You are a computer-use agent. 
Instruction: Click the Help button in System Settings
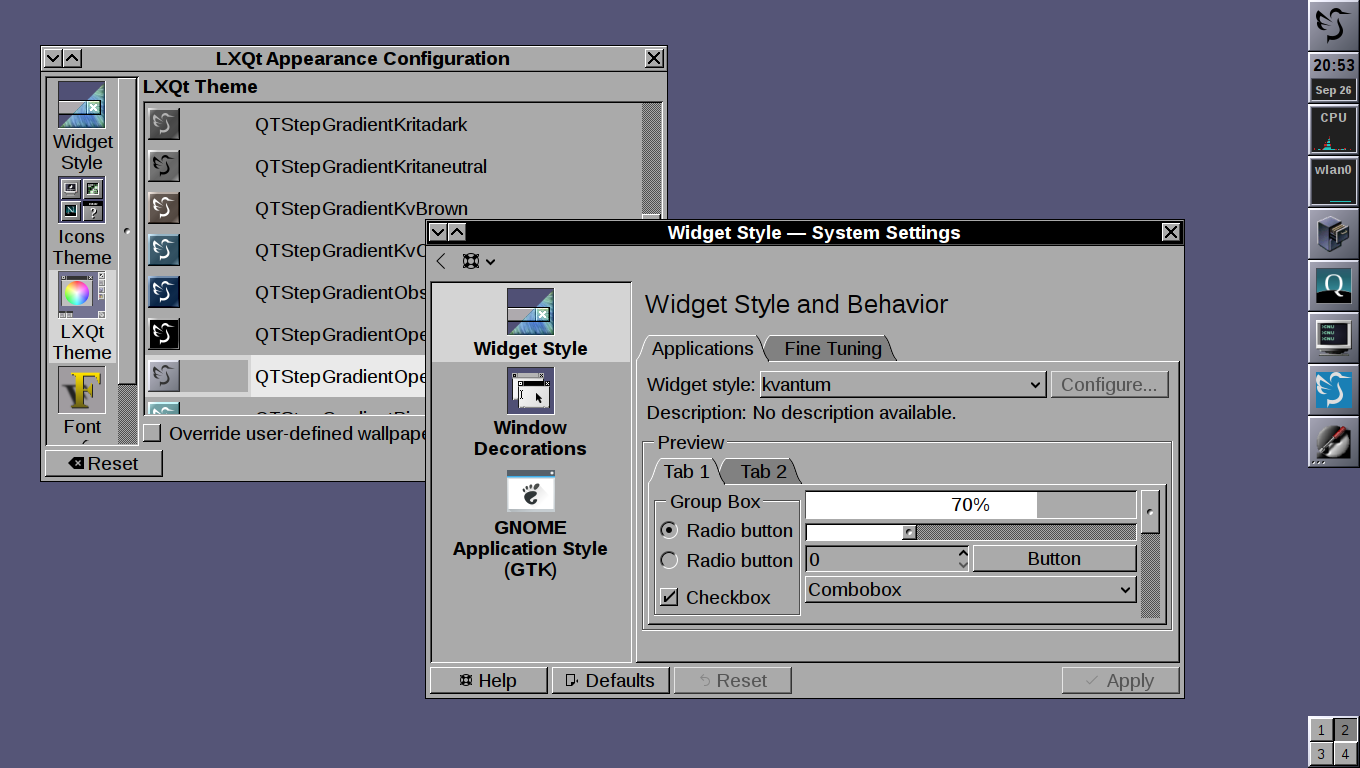tap(489, 681)
